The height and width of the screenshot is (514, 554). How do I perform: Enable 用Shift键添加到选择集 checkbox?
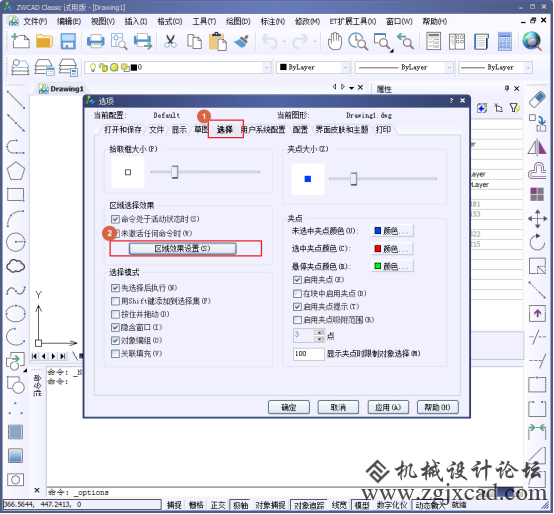115,301
